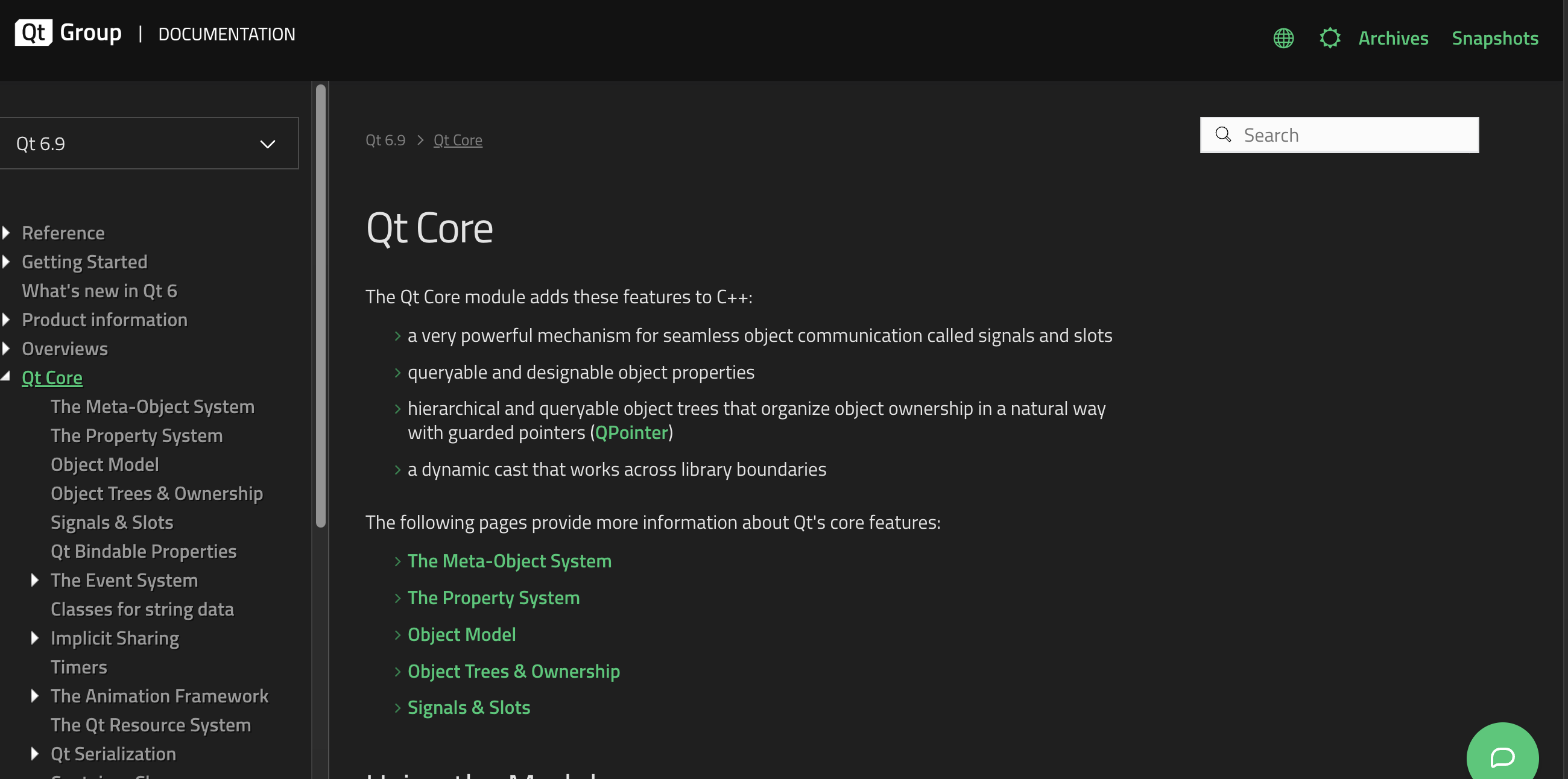Open The Meta-Object System content link
The width and height of the screenshot is (1568, 779).
tap(509, 561)
